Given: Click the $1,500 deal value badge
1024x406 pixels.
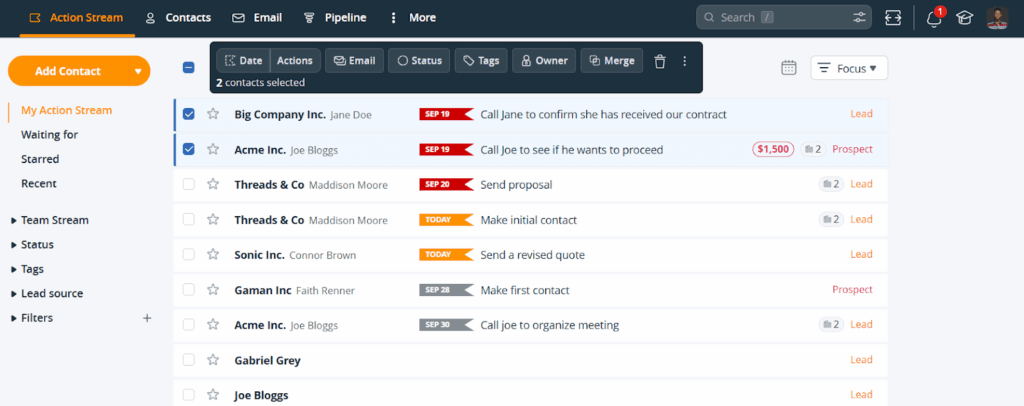Looking at the screenshot, I should point(773,149).
